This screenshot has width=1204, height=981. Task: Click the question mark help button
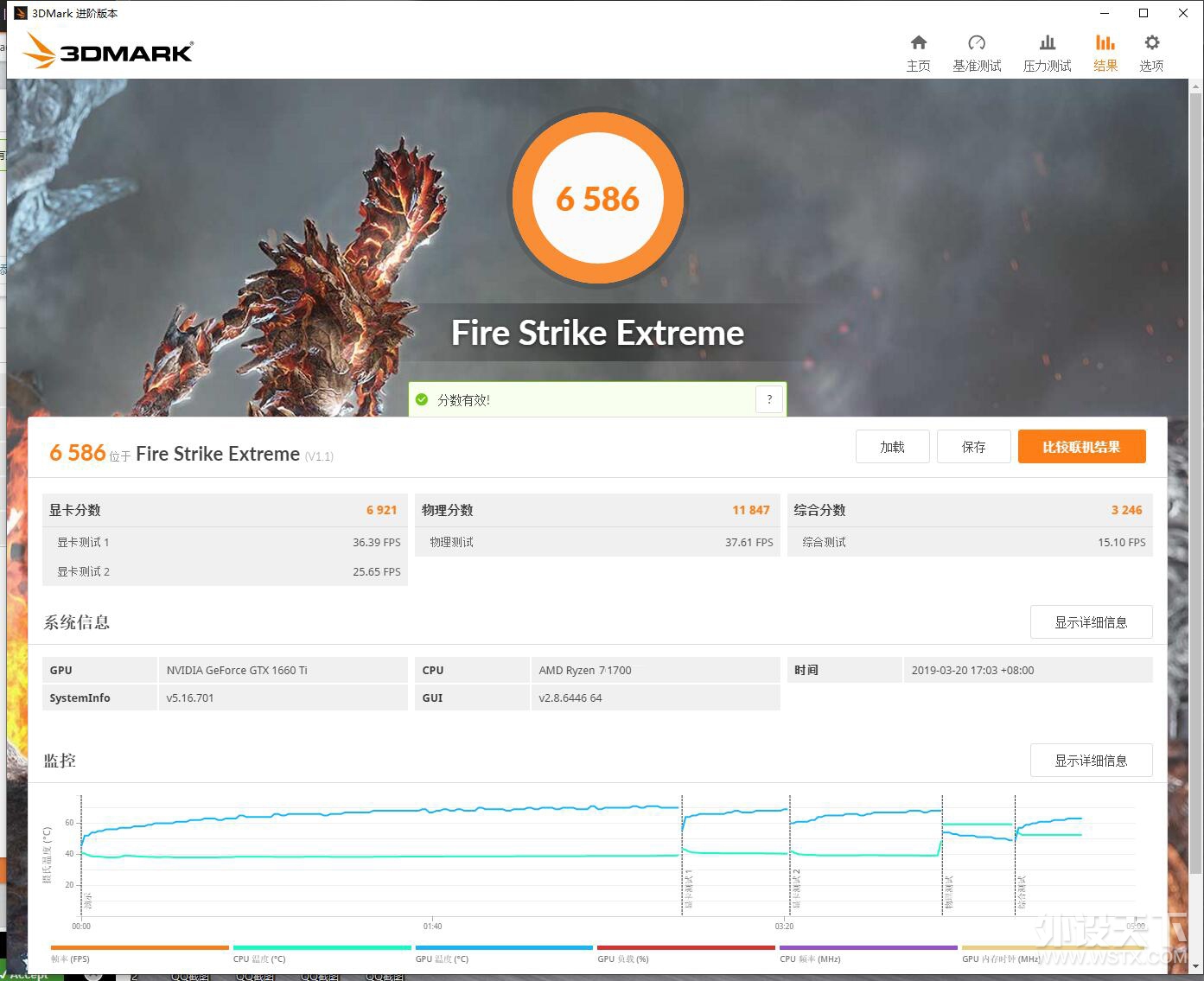click(769, 399)
